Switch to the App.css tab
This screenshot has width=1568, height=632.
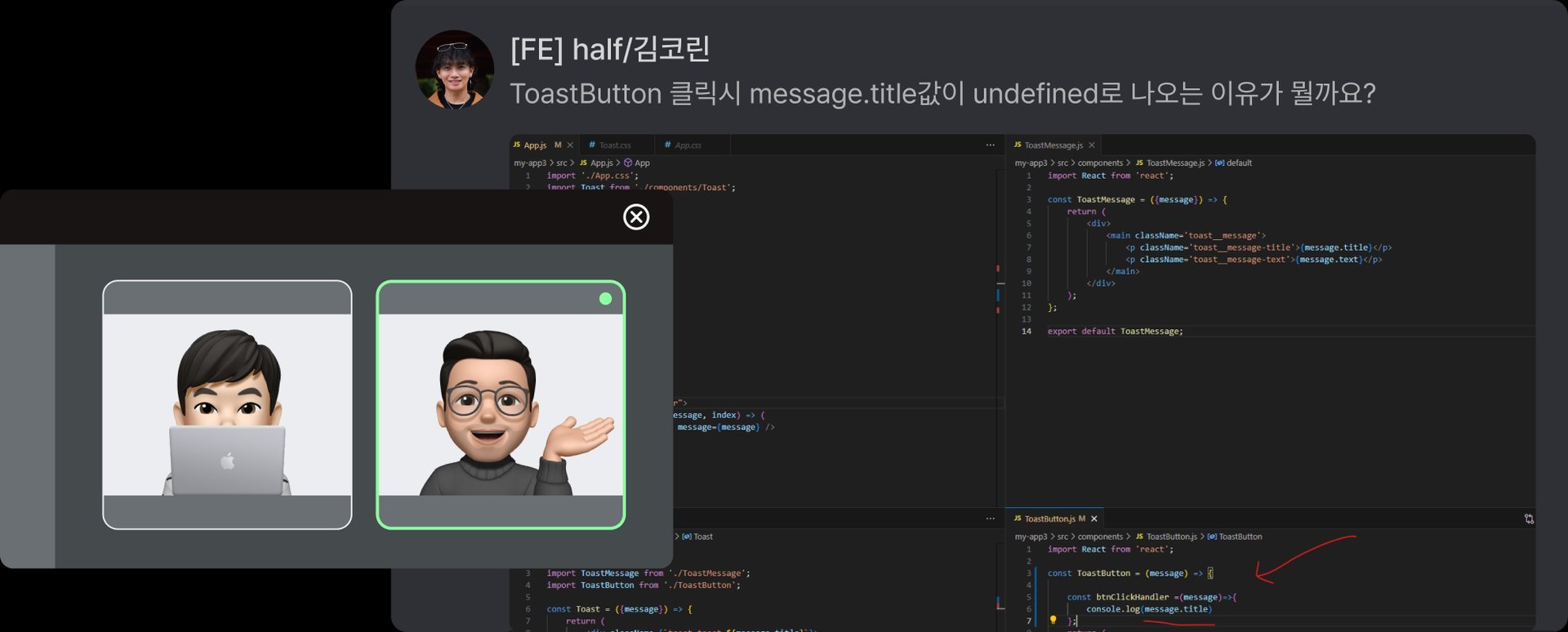coord(688,145)
